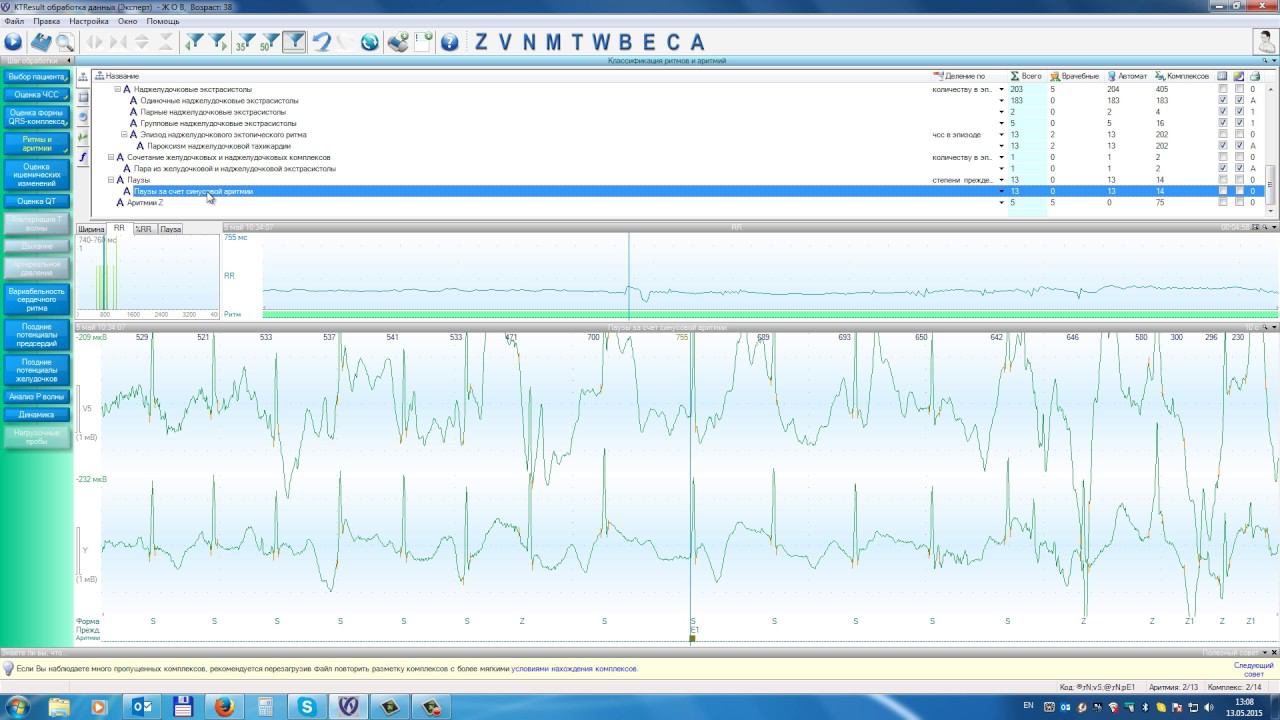Open the Окно menu
1280x720 pixels.
128,20
